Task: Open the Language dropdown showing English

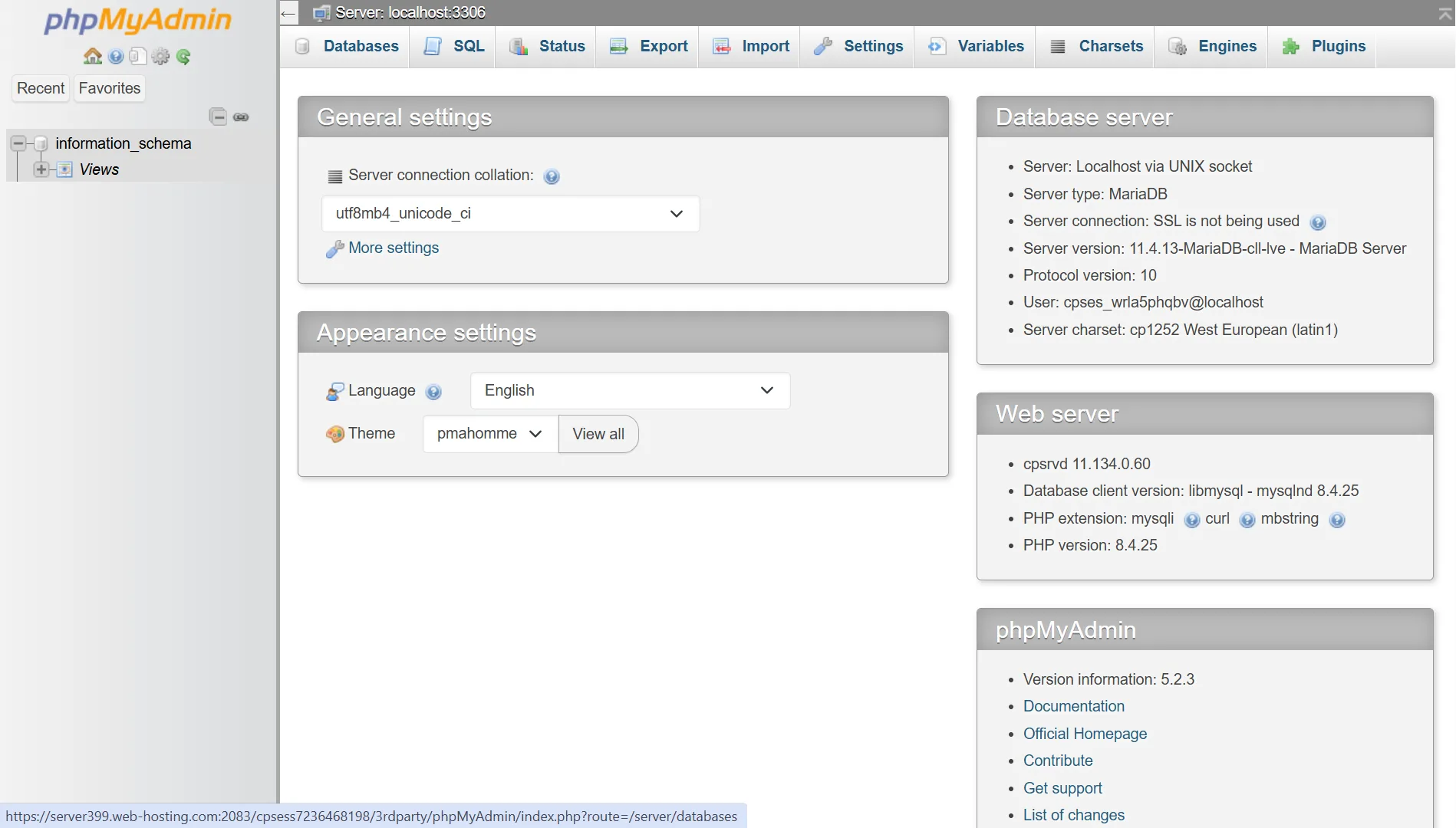Action: pyautogui.click(x=630, y=391)
